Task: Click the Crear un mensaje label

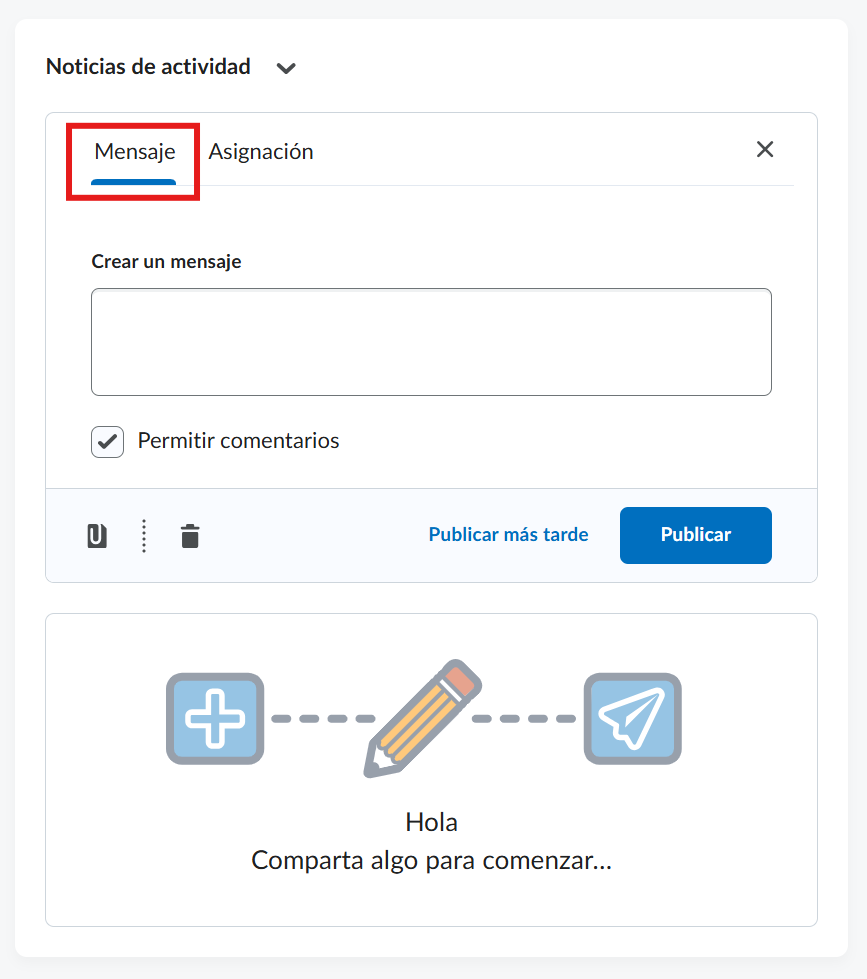Action: point(166,262)
